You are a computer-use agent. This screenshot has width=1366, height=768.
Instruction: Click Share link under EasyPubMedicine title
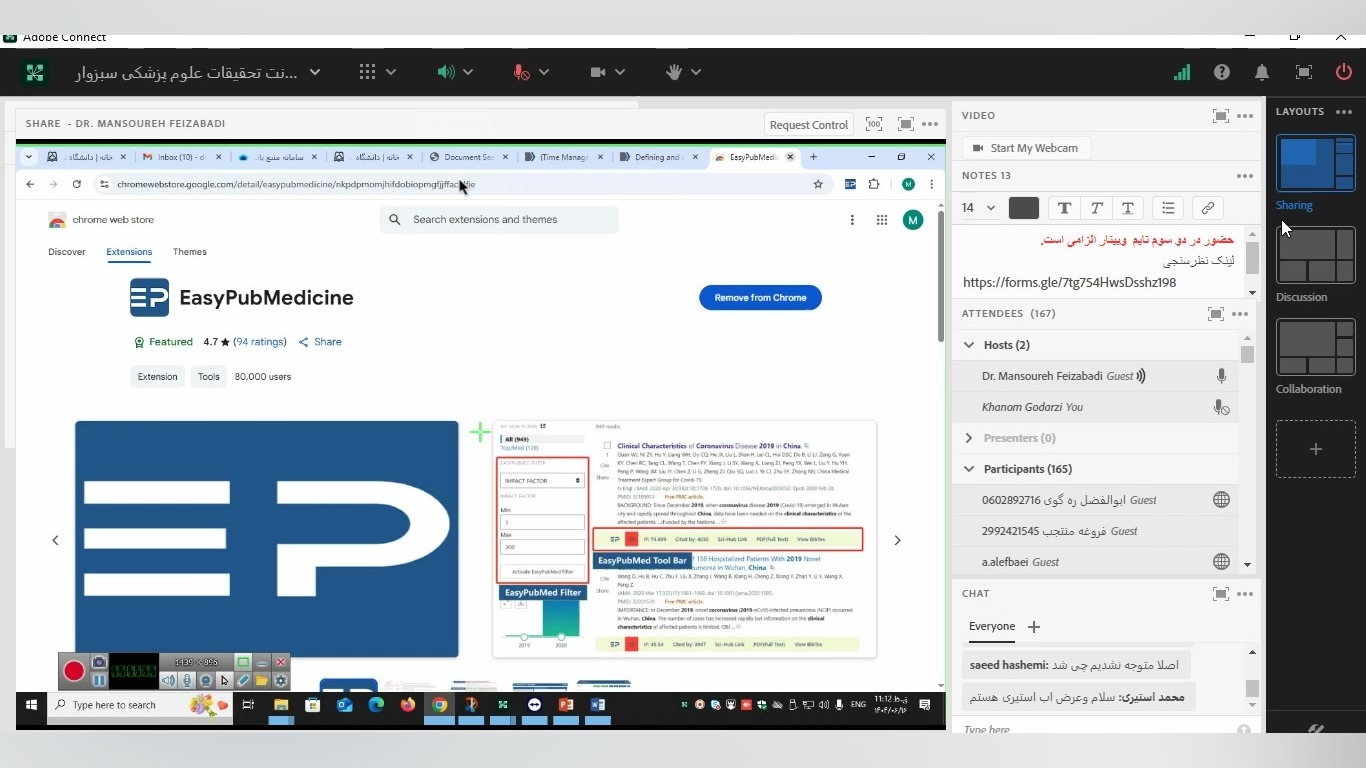pos(320,342)
